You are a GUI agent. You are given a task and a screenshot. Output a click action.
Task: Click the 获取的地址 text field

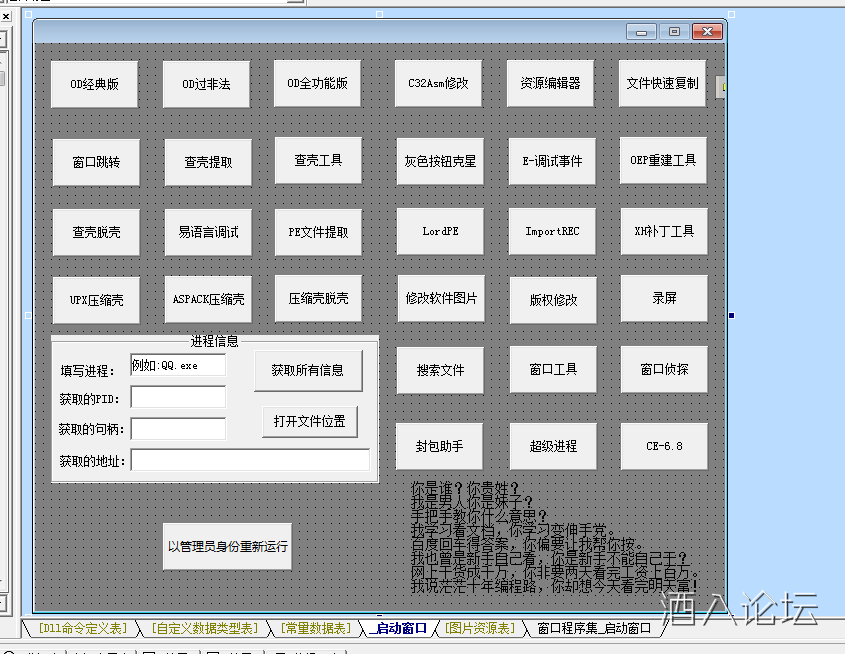click(250, 460)
